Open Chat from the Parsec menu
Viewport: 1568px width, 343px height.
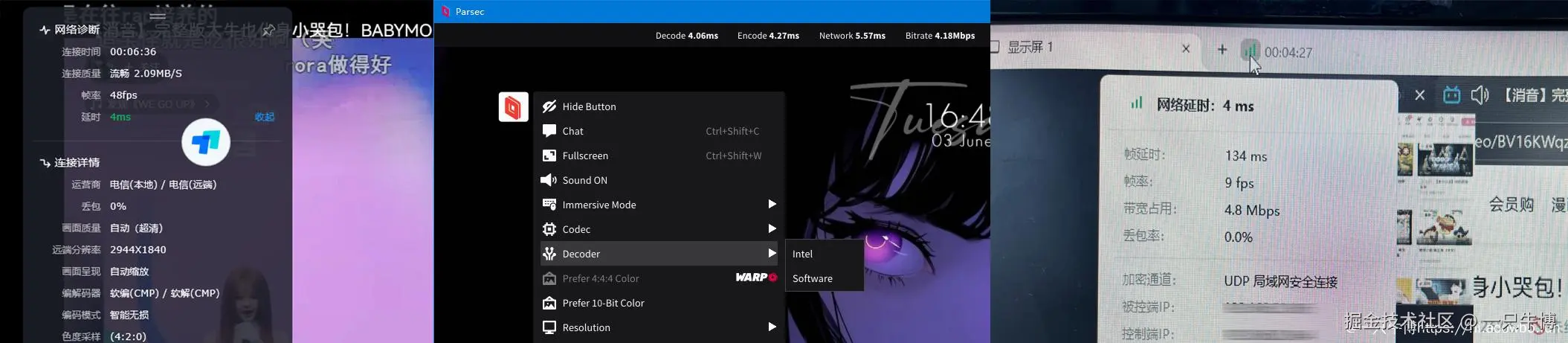[659, 131]
